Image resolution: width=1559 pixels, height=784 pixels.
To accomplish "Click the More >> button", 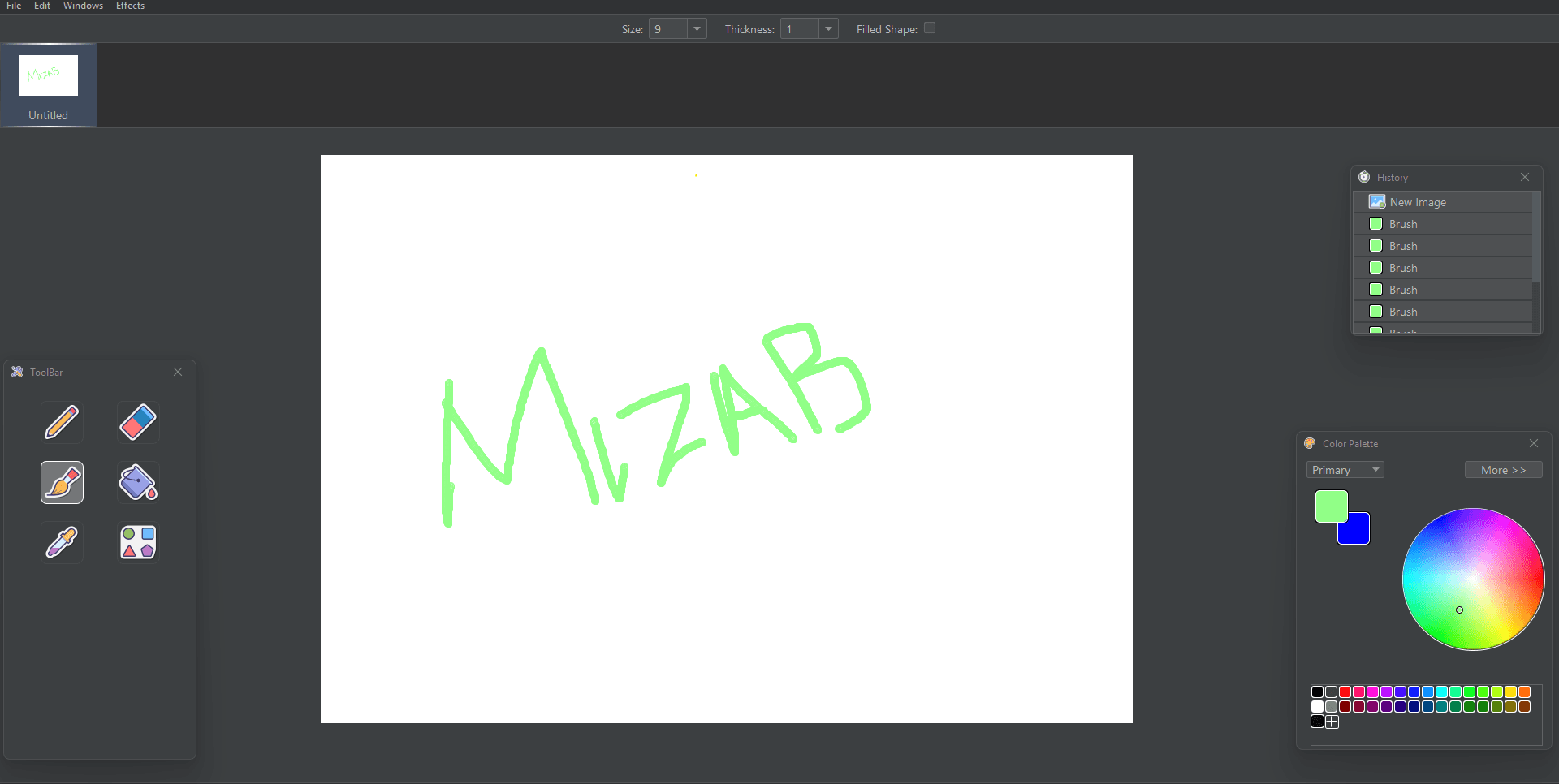I will click(1503, 470).
